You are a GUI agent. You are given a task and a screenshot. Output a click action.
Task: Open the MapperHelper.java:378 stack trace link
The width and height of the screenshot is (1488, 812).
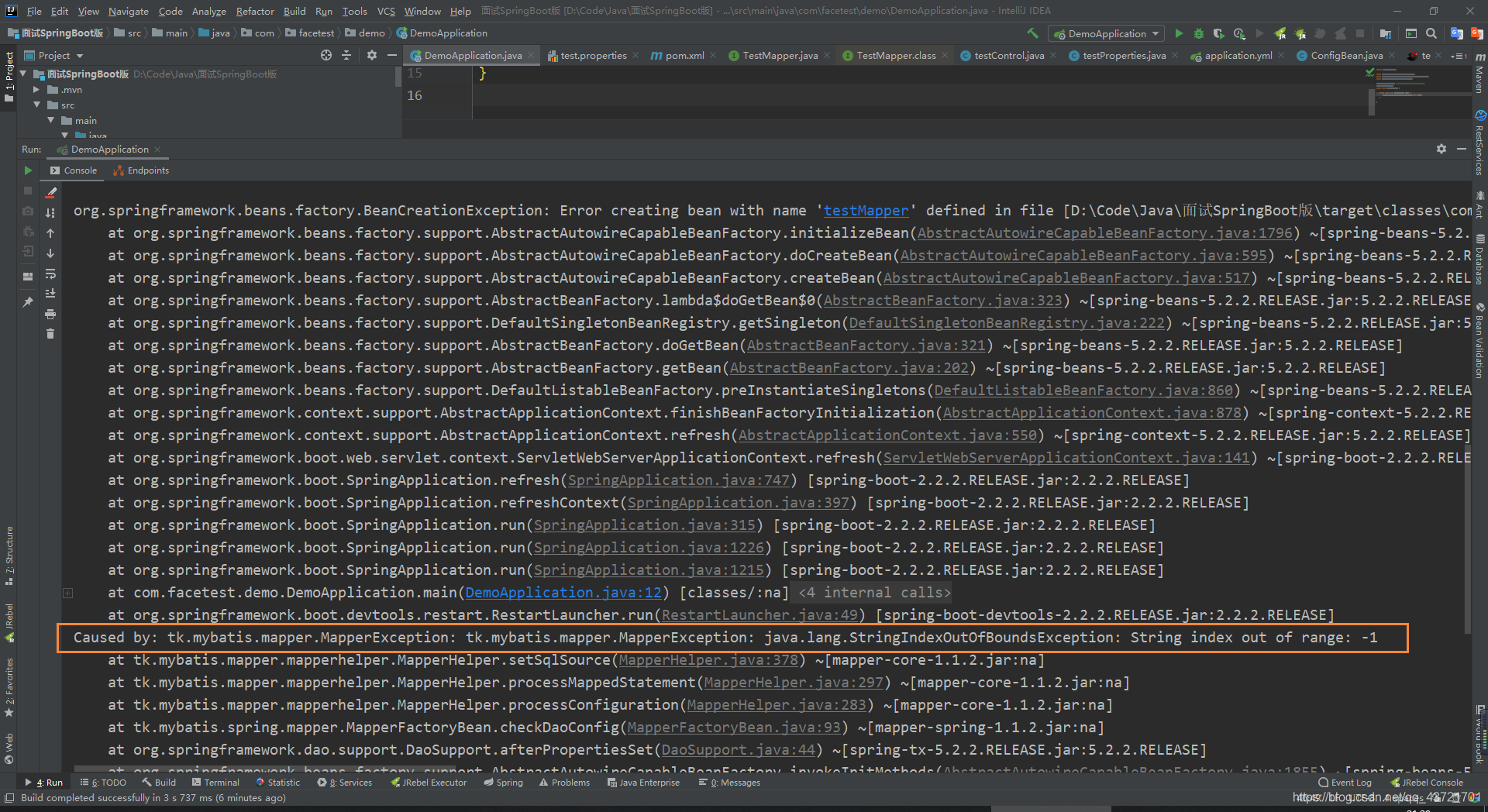pos(708,660)
